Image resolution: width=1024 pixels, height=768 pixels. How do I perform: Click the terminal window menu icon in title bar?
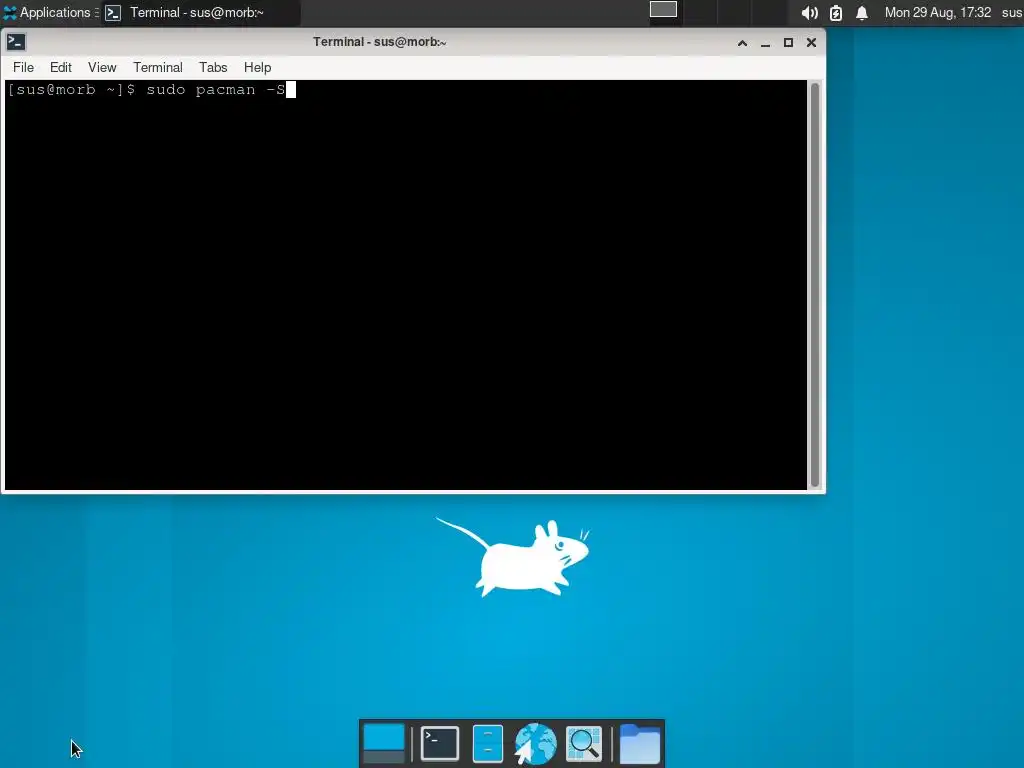point(16,42)
